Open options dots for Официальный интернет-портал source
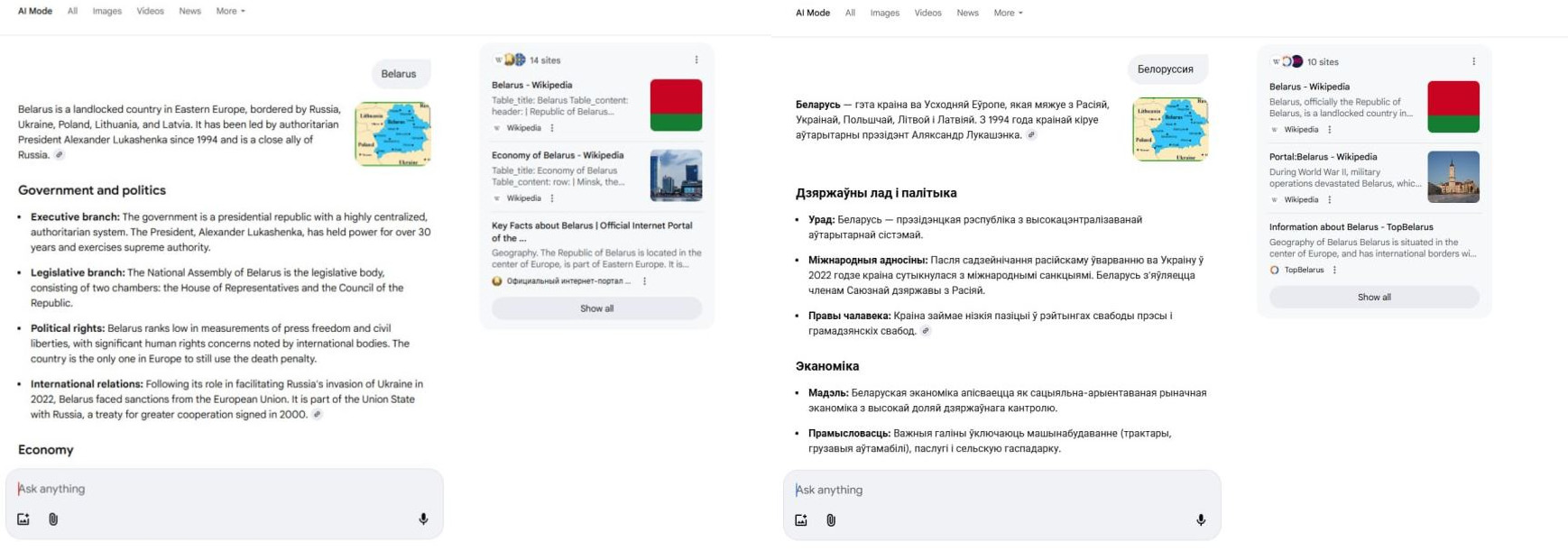 click(x=644, y=281)
